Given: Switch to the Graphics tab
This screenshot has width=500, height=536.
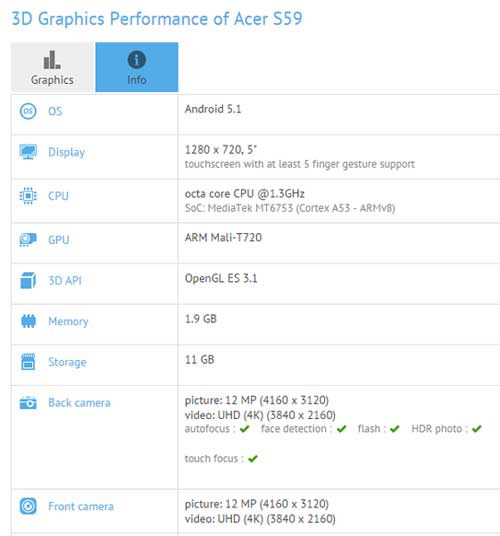Looking at the screenshot, I should (x=52, y=67).
